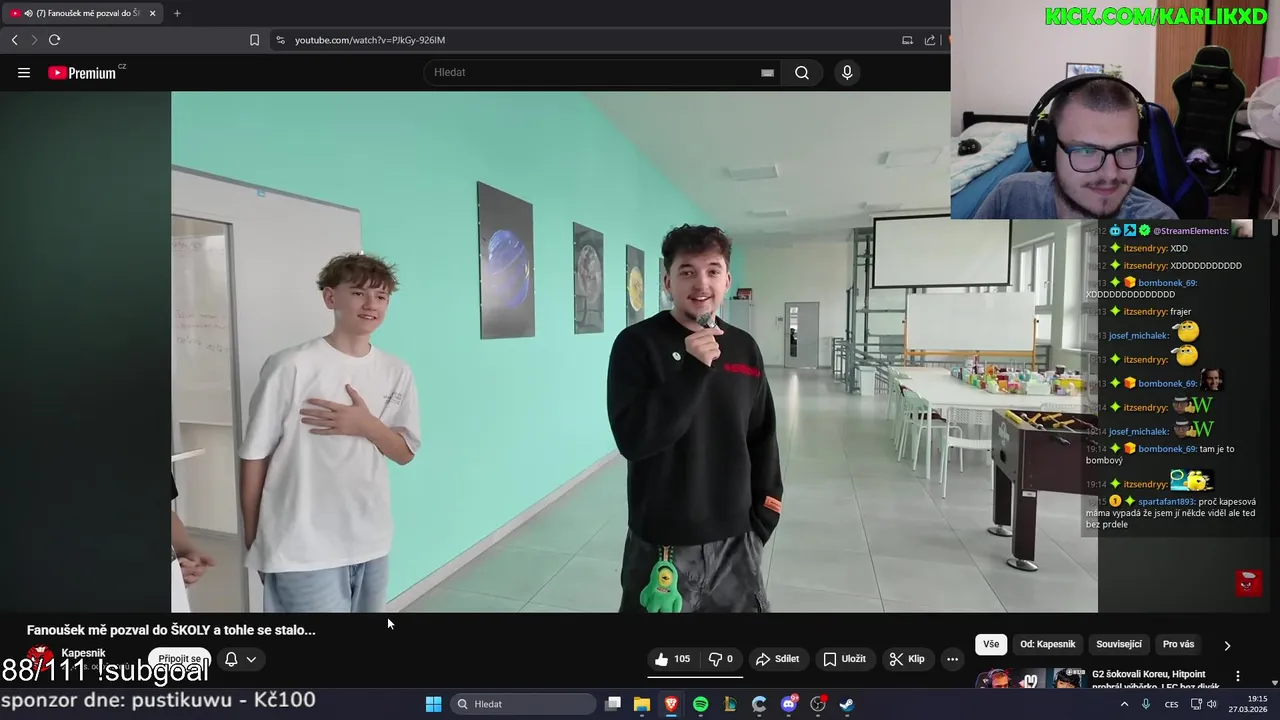Click the red emote icon in chat overlay
The image size is (1280, 720).
pos(1247,582)
